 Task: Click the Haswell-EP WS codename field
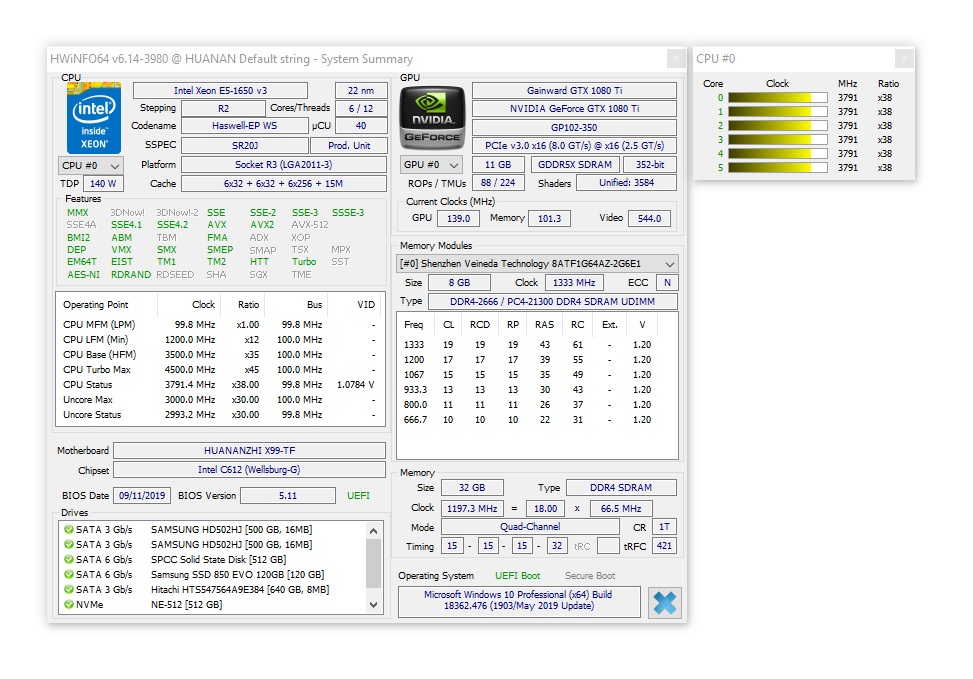pyautogui.click(x=244, y=126)
